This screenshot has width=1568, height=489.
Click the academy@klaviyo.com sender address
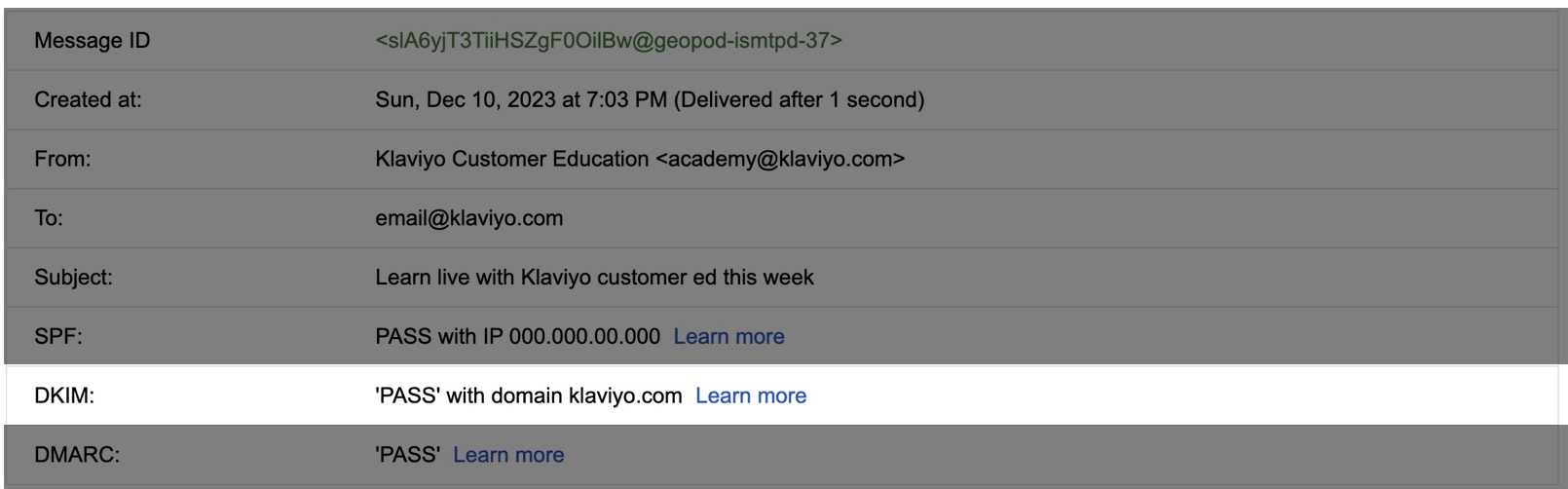point(780,160)
